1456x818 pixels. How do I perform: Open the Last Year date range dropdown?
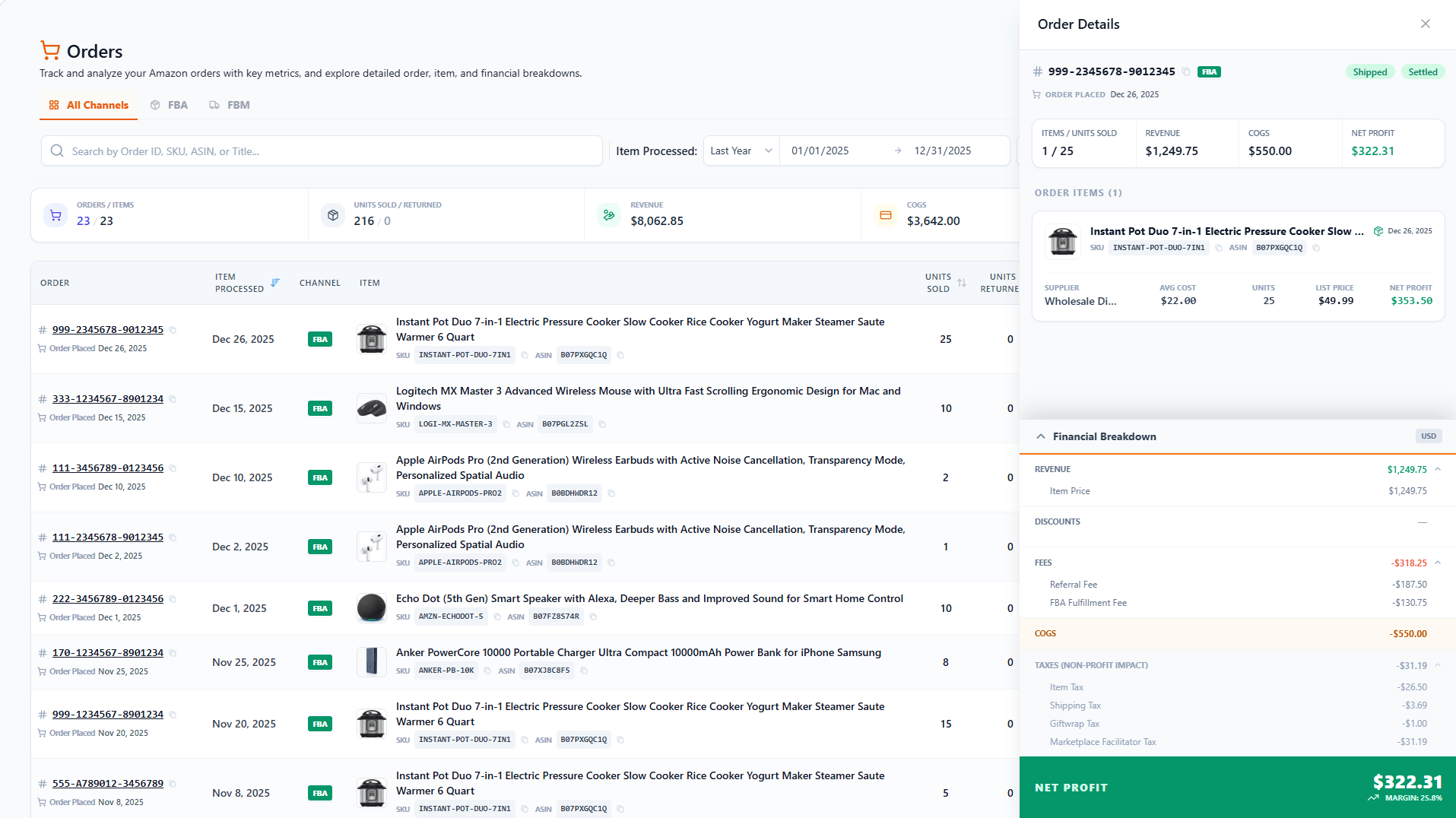[x=741, y=151]
